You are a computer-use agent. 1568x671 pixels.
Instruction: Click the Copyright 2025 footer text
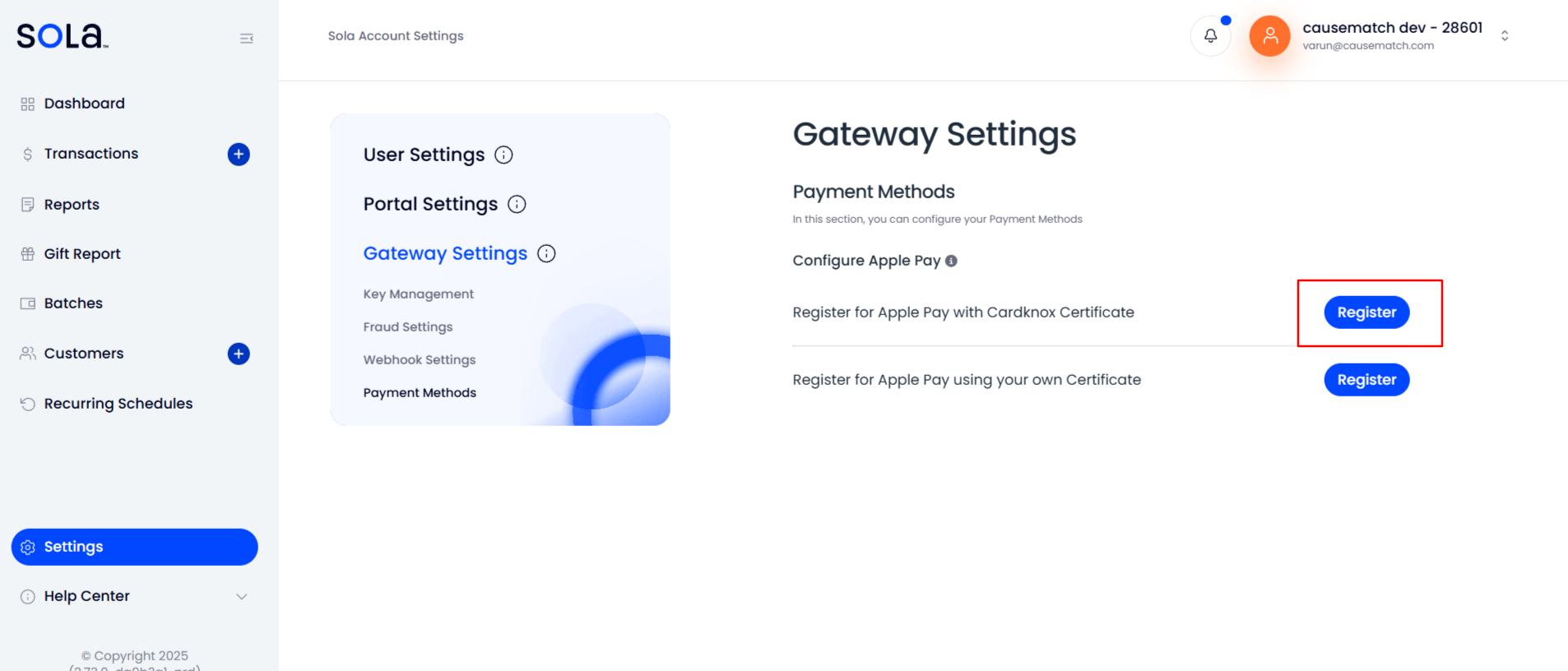pos(135,655)
